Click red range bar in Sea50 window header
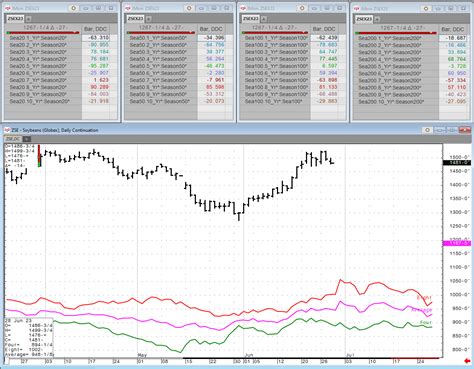Image resolution: width=474 pixels, height=369 pixels. 160,33
